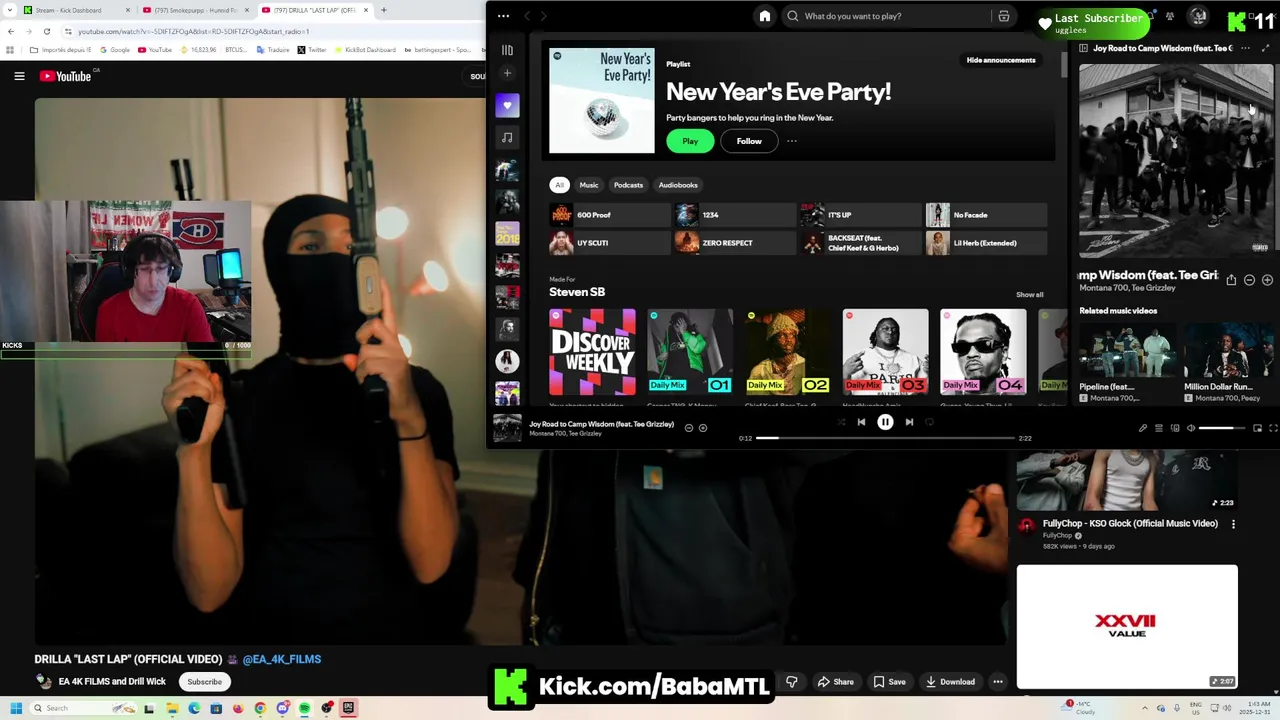Remove current song using minus icon in player bar
The image size is (1280, 720).
click(x=688, y=428)
